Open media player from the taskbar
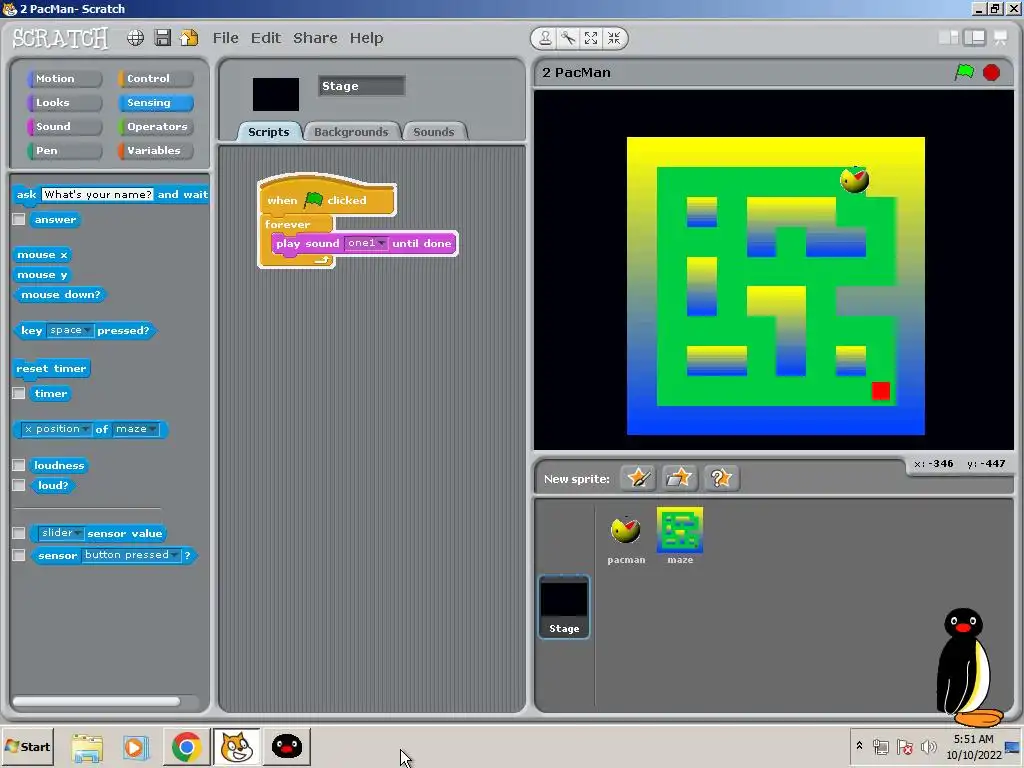This screenshot has height=768, width=1024. pos(136,747)
